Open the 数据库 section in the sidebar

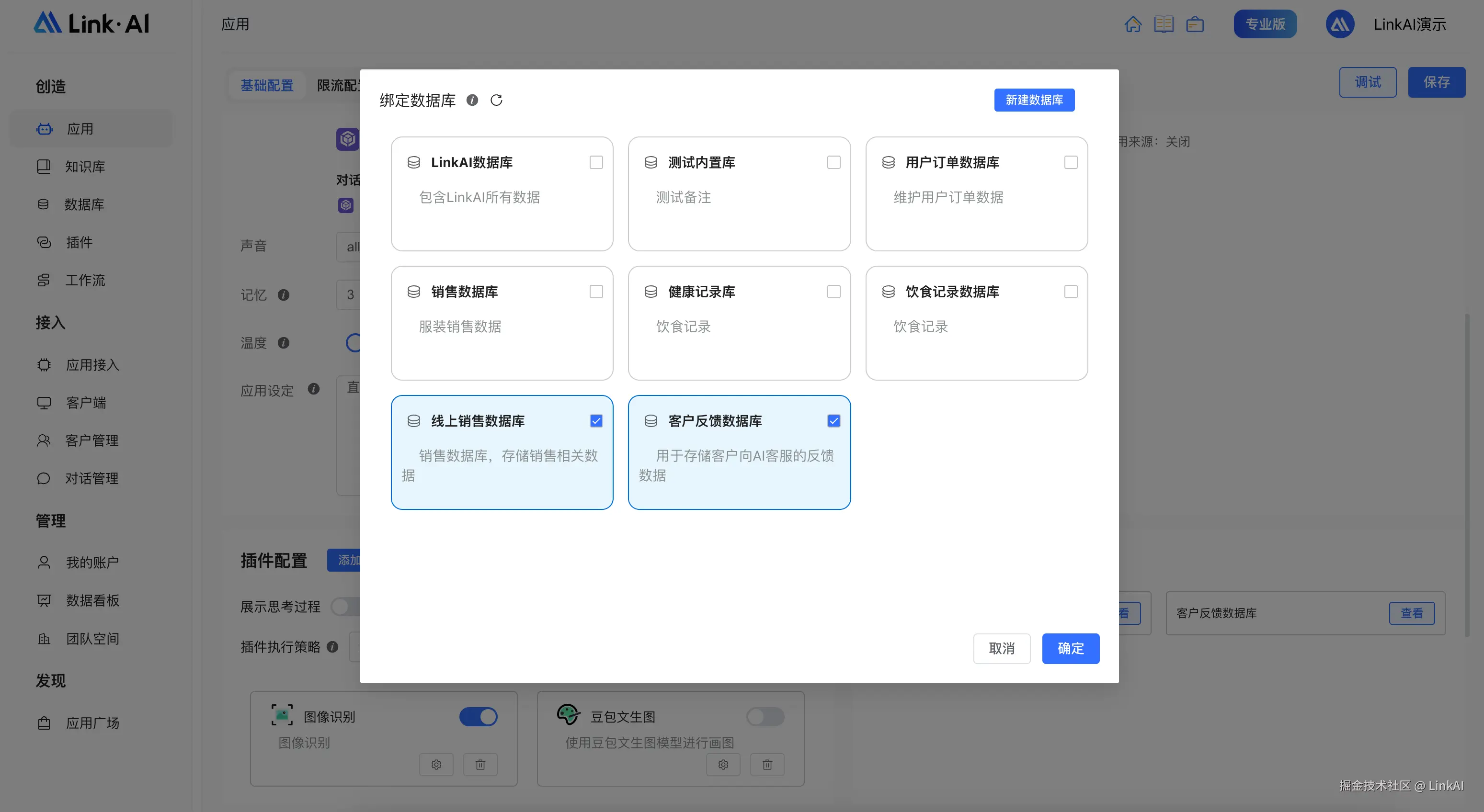click(x=85, y=204)
